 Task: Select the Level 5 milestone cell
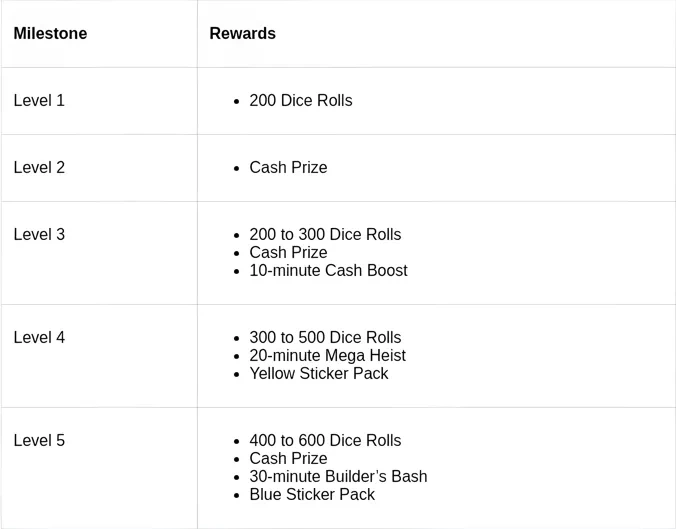(x=39, y=441)
